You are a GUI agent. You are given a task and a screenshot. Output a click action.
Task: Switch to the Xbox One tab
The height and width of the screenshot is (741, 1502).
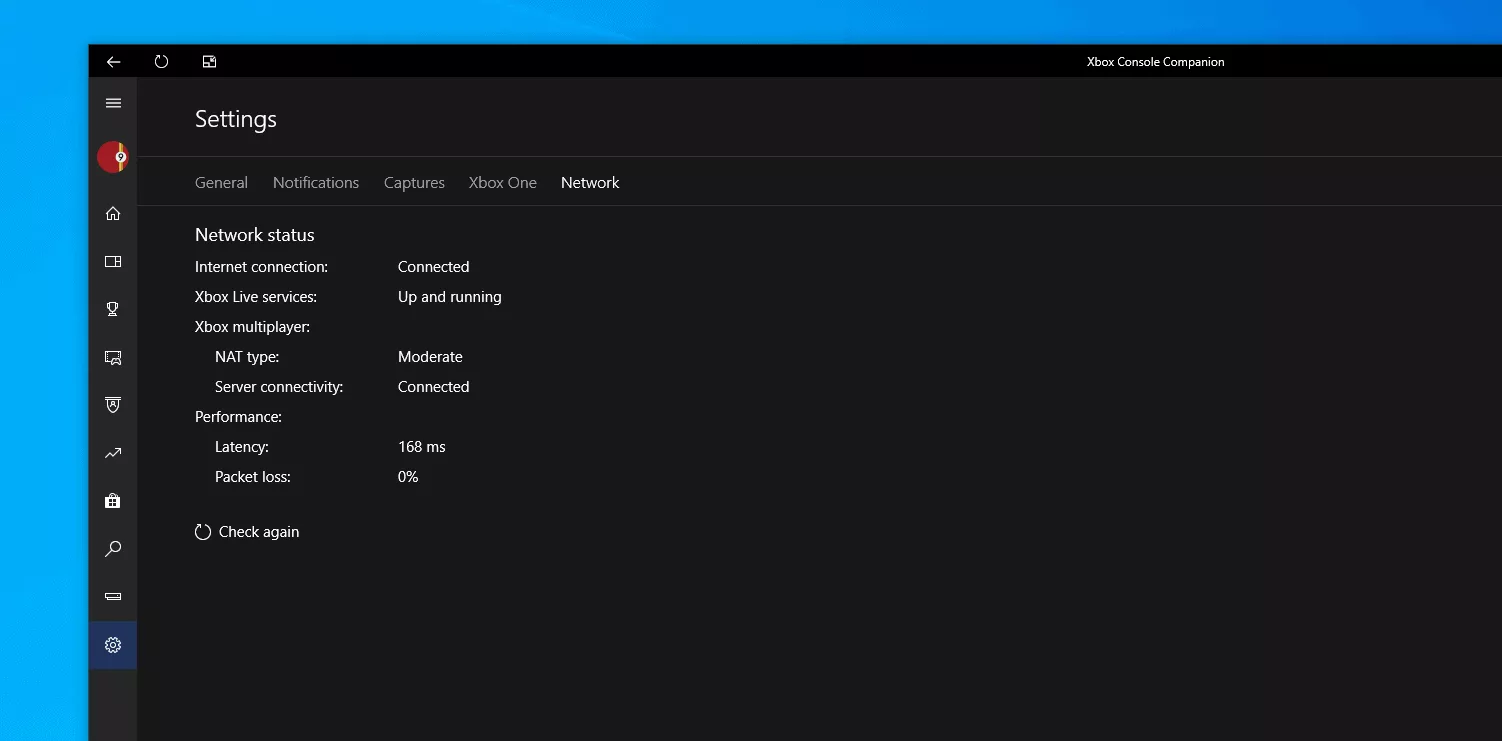[503, 183]
